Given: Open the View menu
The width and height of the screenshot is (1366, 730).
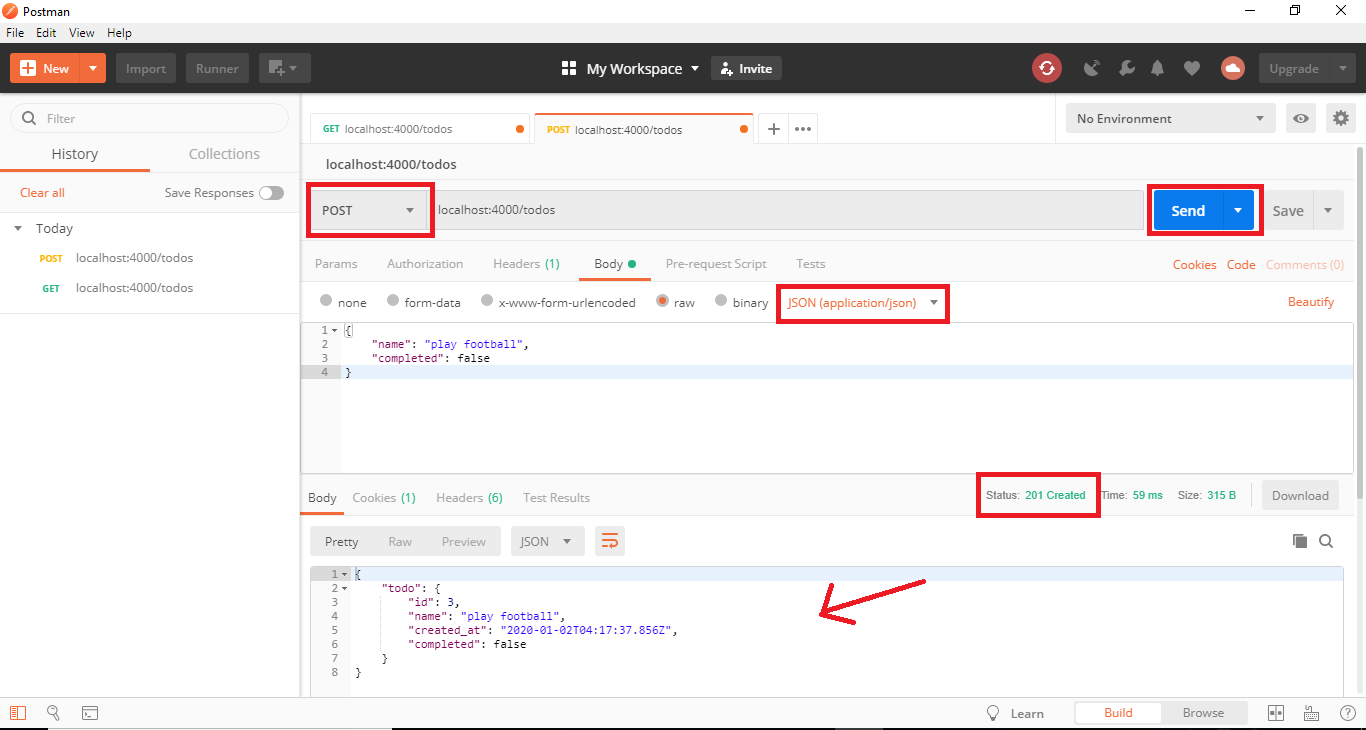Looking at the screenshot, I should [x=82, y=33].
